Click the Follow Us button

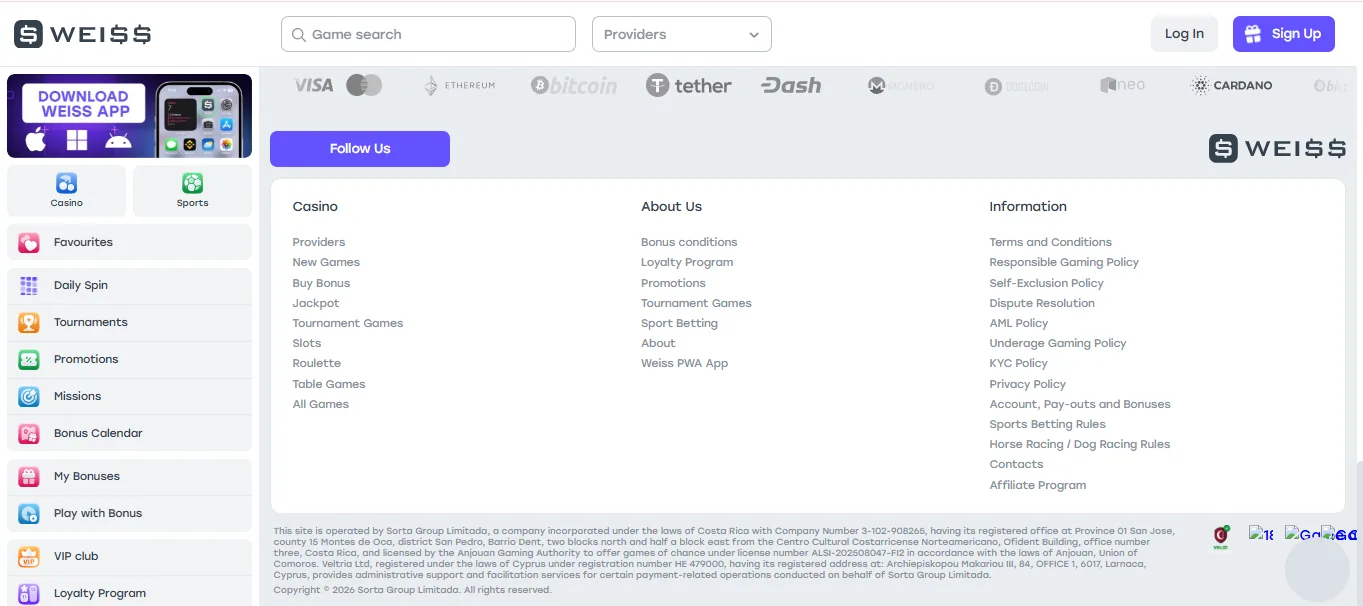click(360, 149)
